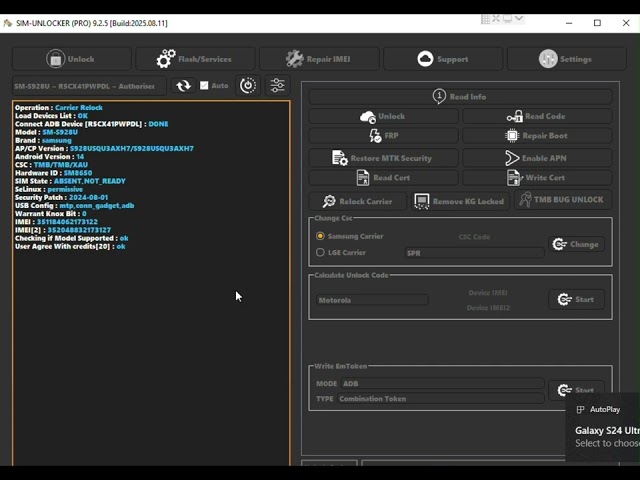The height and width of the screenshot is (480, 640).
Task: Open the Unlock tab
Action: tap(72, 59)
